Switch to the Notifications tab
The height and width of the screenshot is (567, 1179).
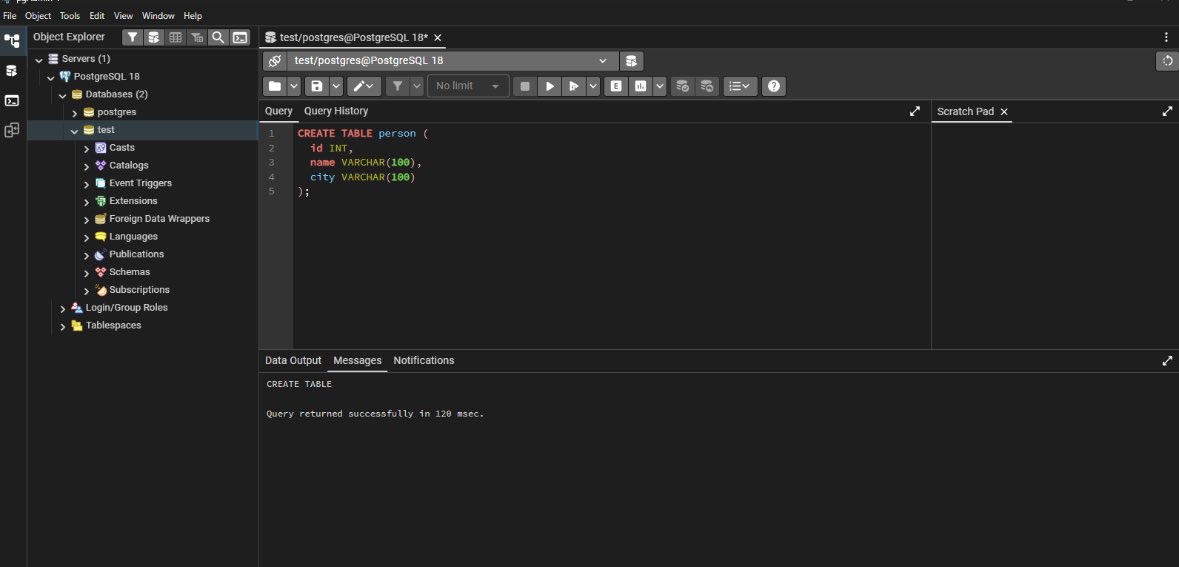(424, 361)
